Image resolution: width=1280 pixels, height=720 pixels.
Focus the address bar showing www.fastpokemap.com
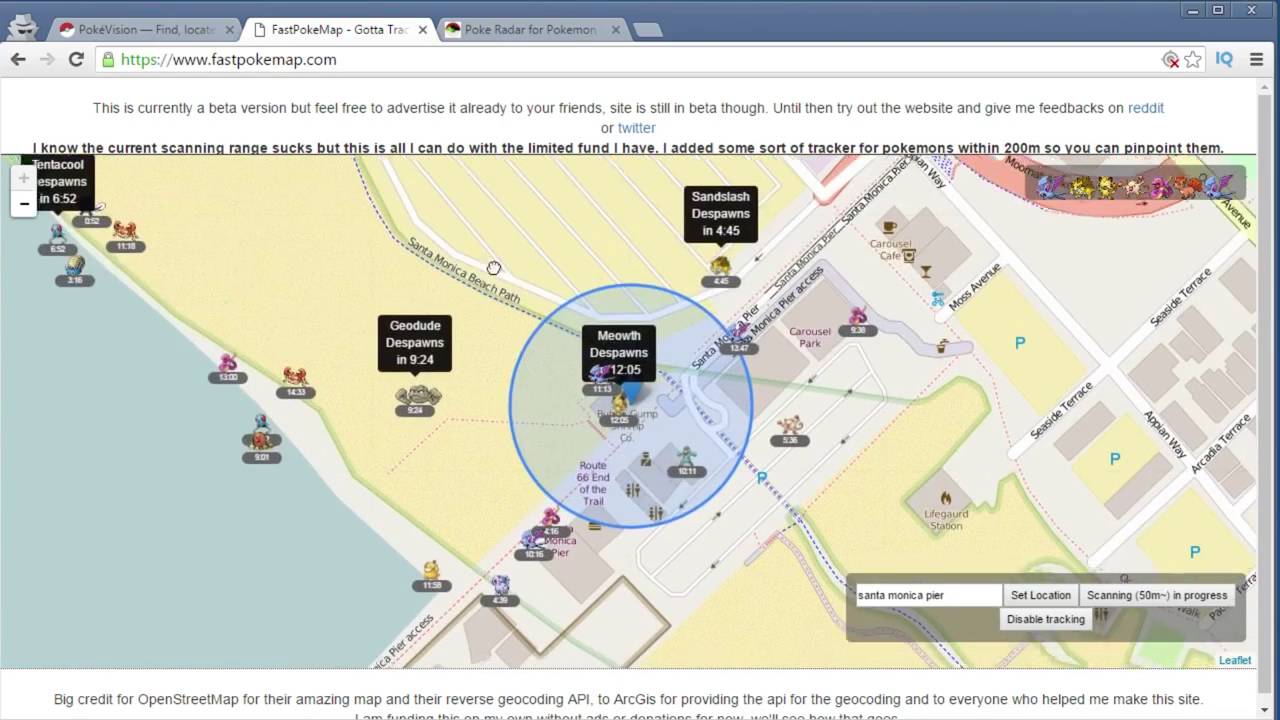click(630, 60)
